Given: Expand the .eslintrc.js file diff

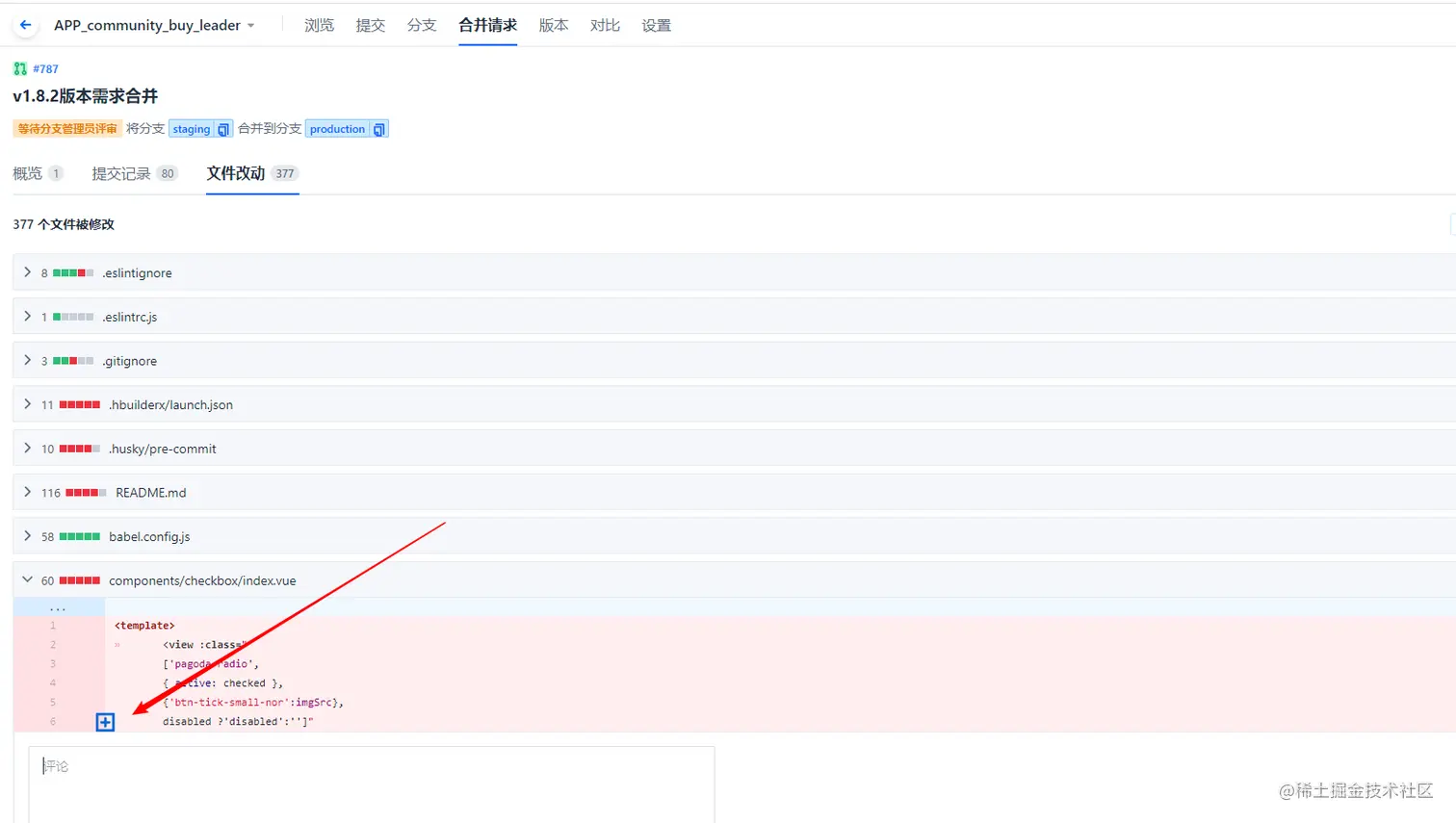Looking at the screenshot, I should tap(27, 317).
